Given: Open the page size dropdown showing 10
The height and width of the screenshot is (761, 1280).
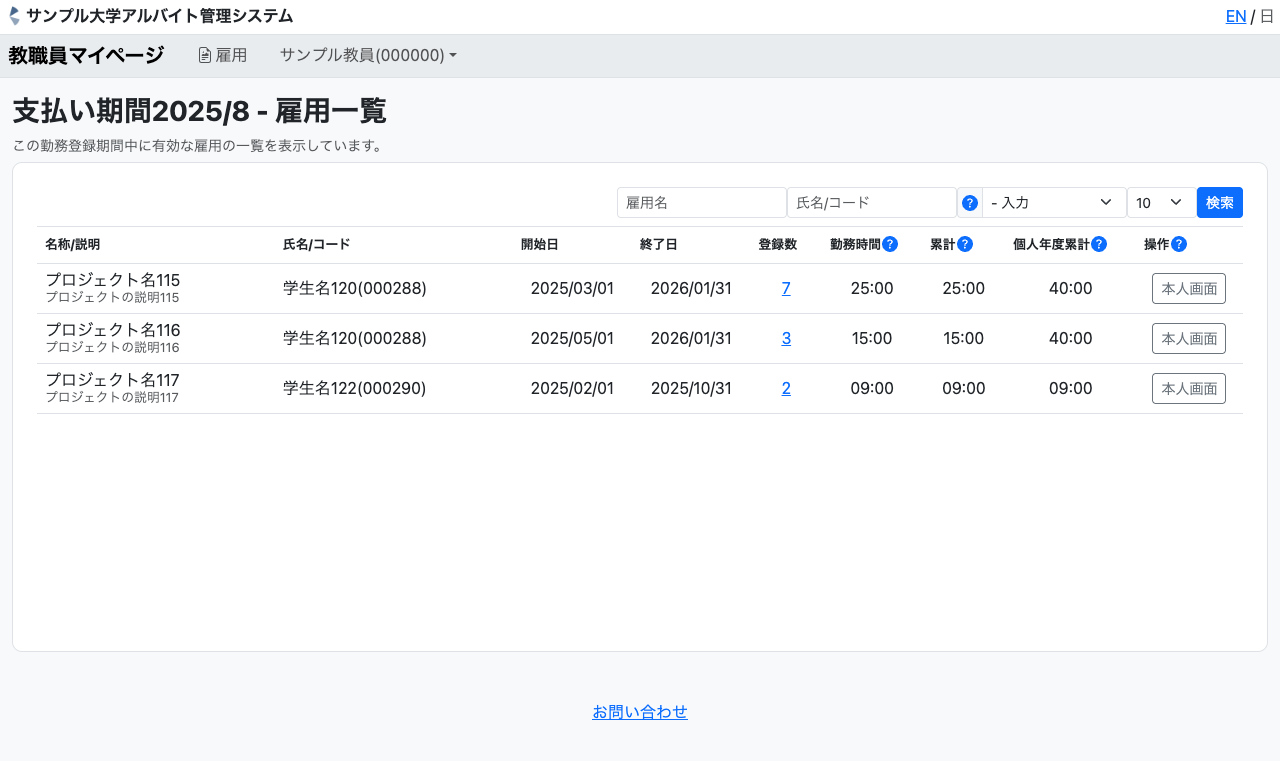Looking at the screenshot, I should 1162,203.
